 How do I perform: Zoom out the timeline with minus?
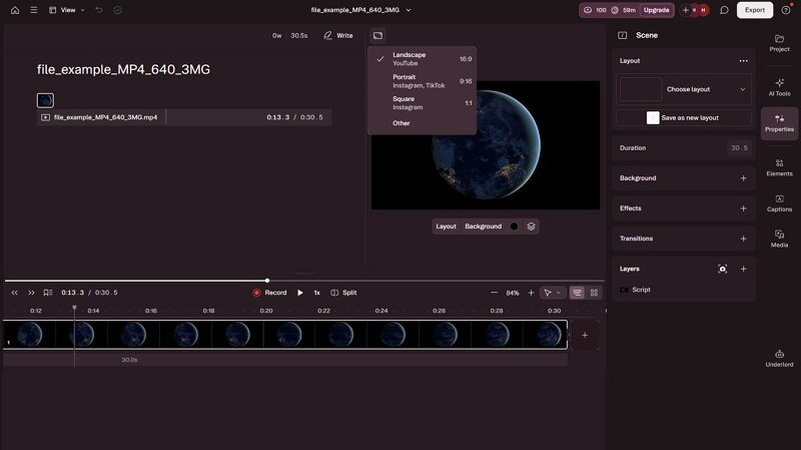tap(494, 293)
